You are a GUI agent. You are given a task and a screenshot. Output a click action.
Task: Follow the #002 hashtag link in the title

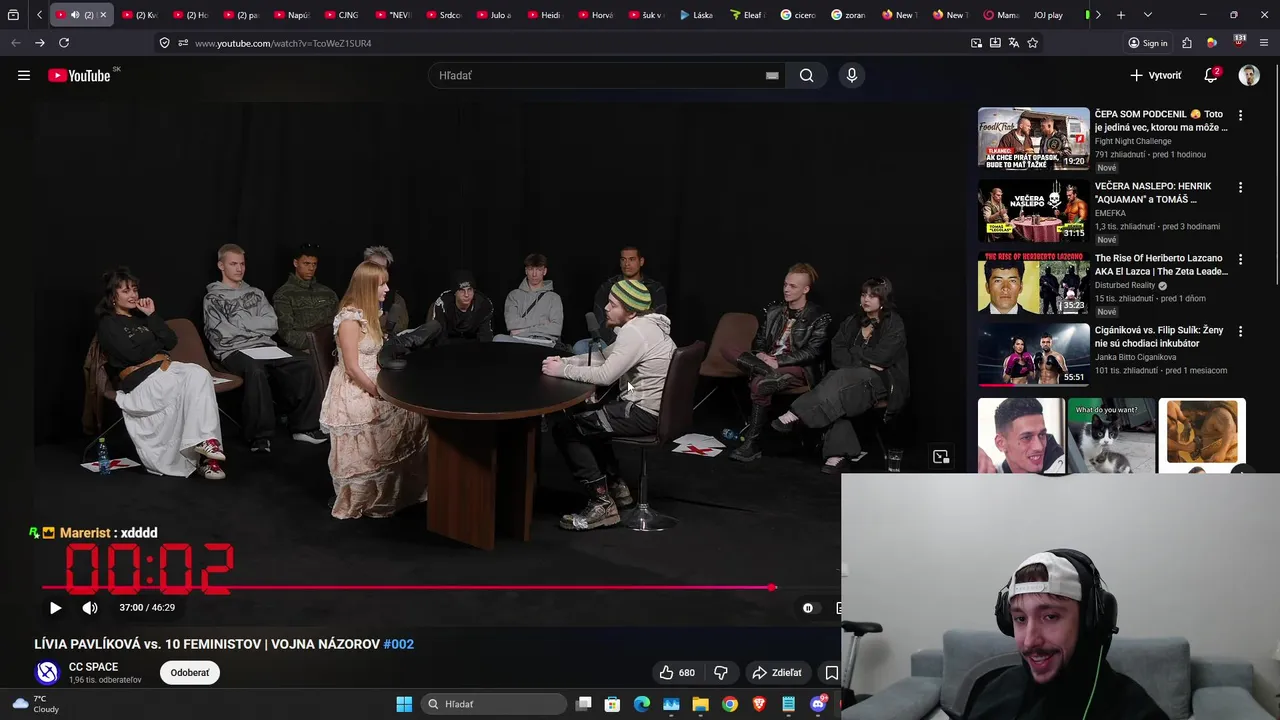tap(398, 644)
